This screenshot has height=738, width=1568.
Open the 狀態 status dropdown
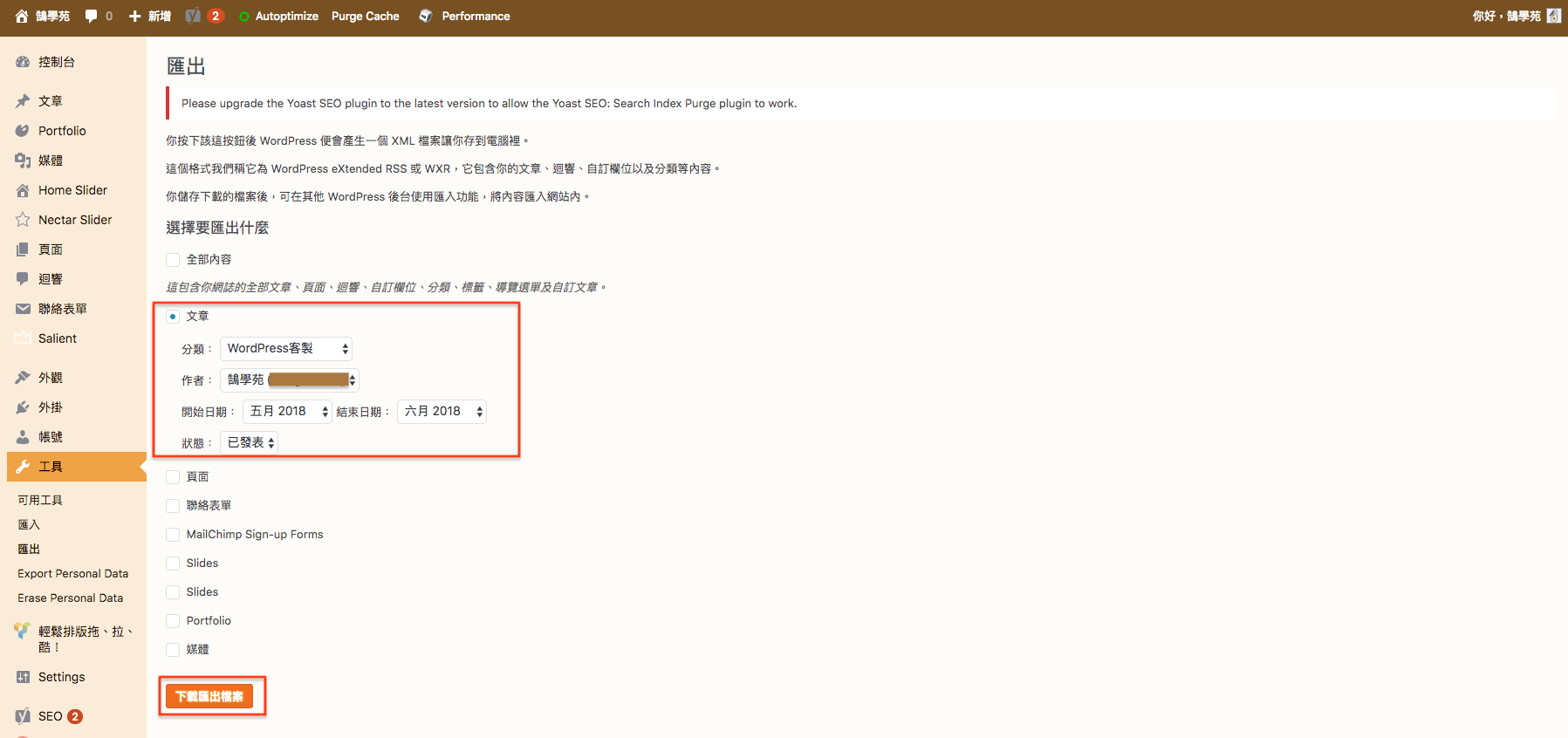tap(250, 443)
